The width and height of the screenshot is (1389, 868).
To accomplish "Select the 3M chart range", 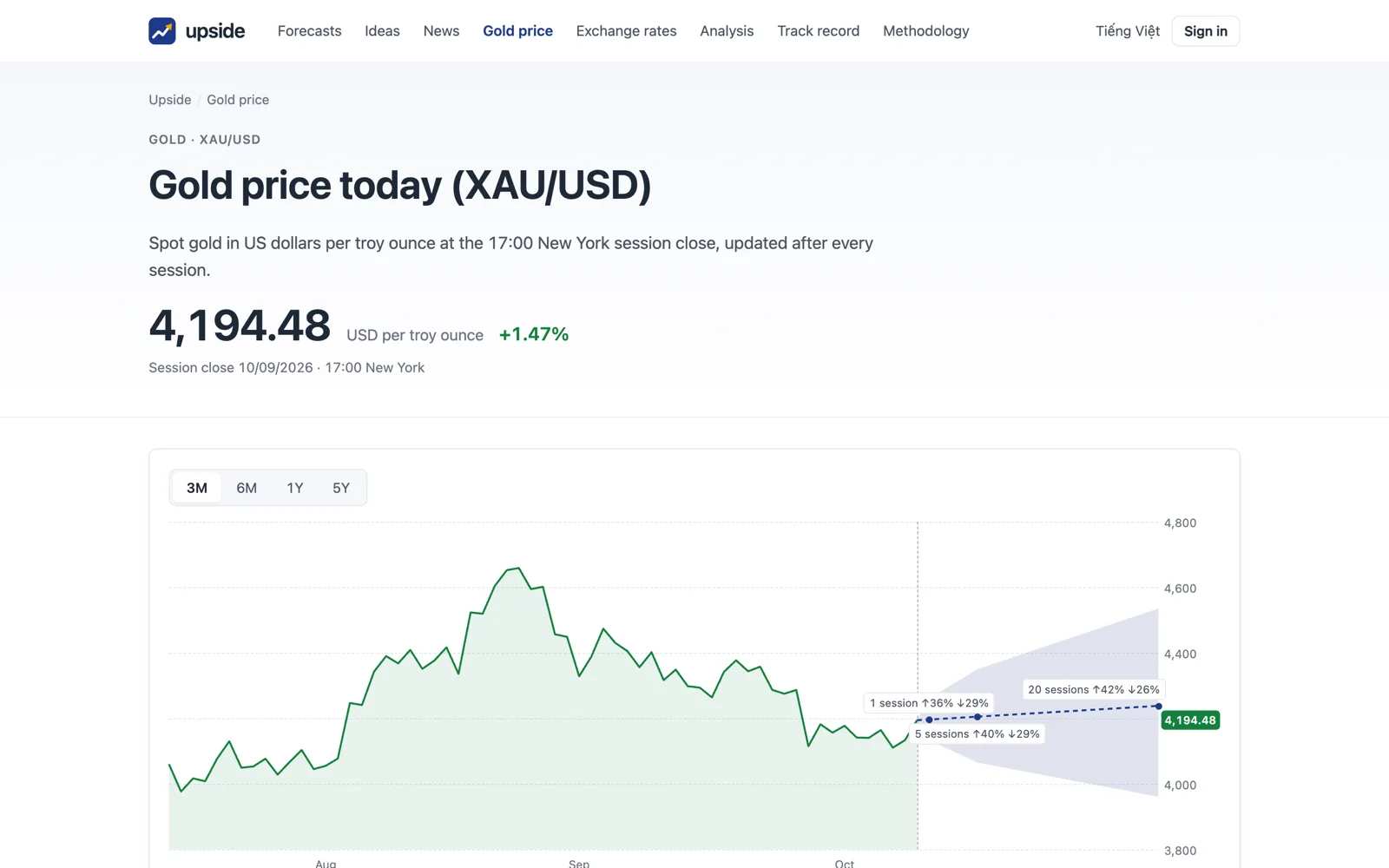I will 197,488.
